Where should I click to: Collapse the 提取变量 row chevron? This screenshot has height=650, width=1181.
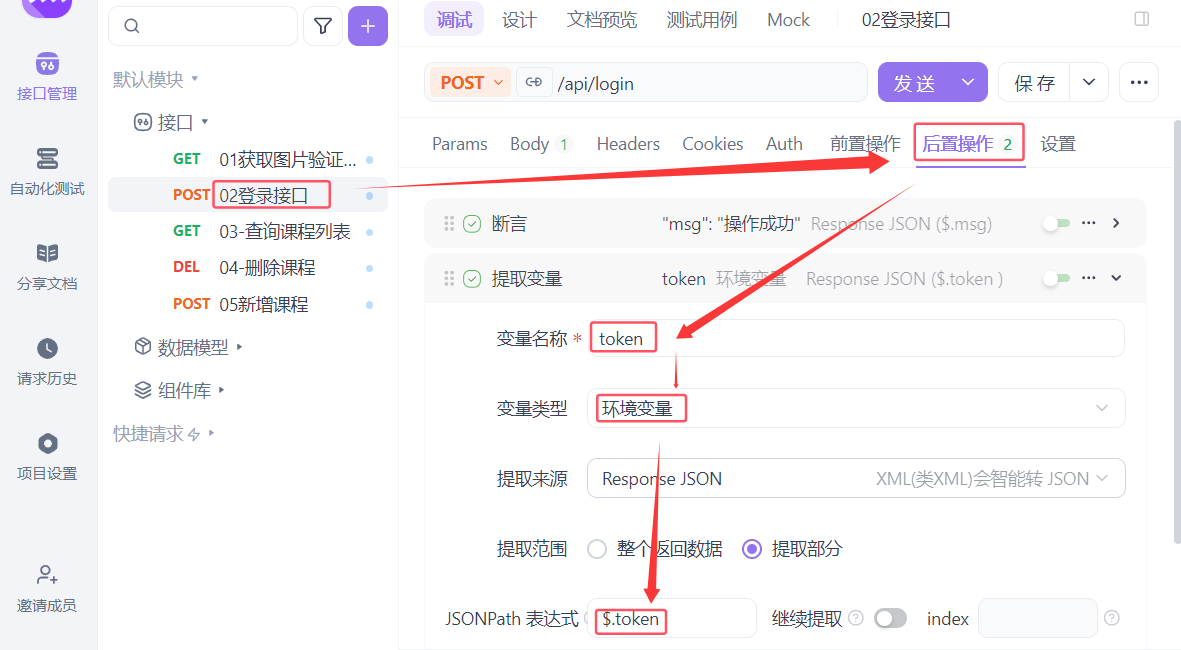(1116, 278)
